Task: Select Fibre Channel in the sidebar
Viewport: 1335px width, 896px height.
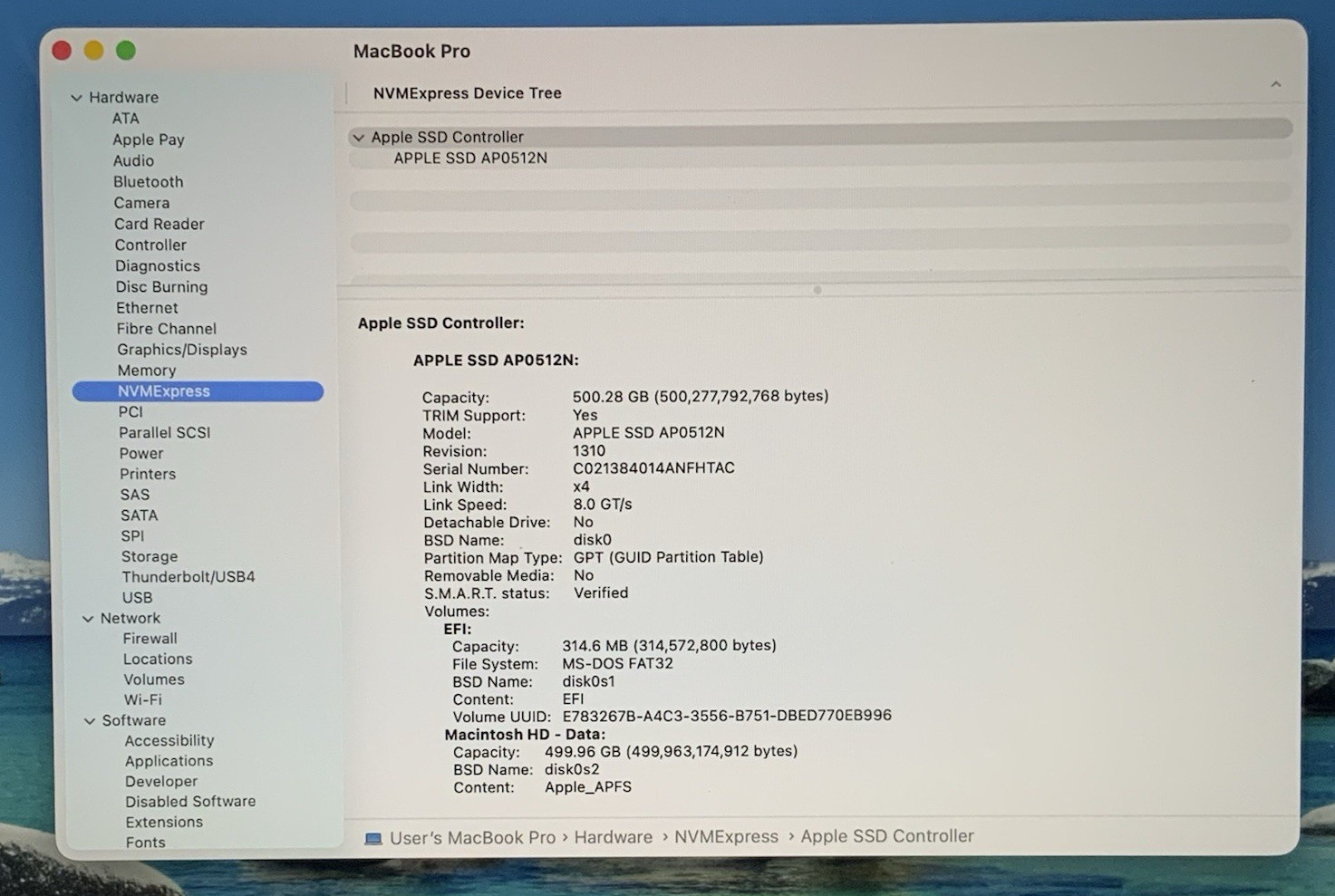Action: [167, 328]
